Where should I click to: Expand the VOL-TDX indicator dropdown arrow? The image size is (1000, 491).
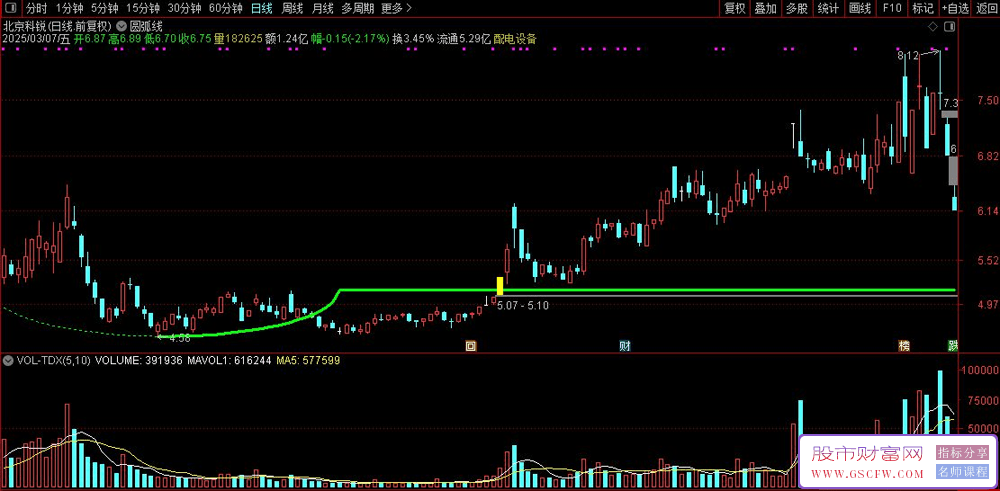click(x=8, y=360)
